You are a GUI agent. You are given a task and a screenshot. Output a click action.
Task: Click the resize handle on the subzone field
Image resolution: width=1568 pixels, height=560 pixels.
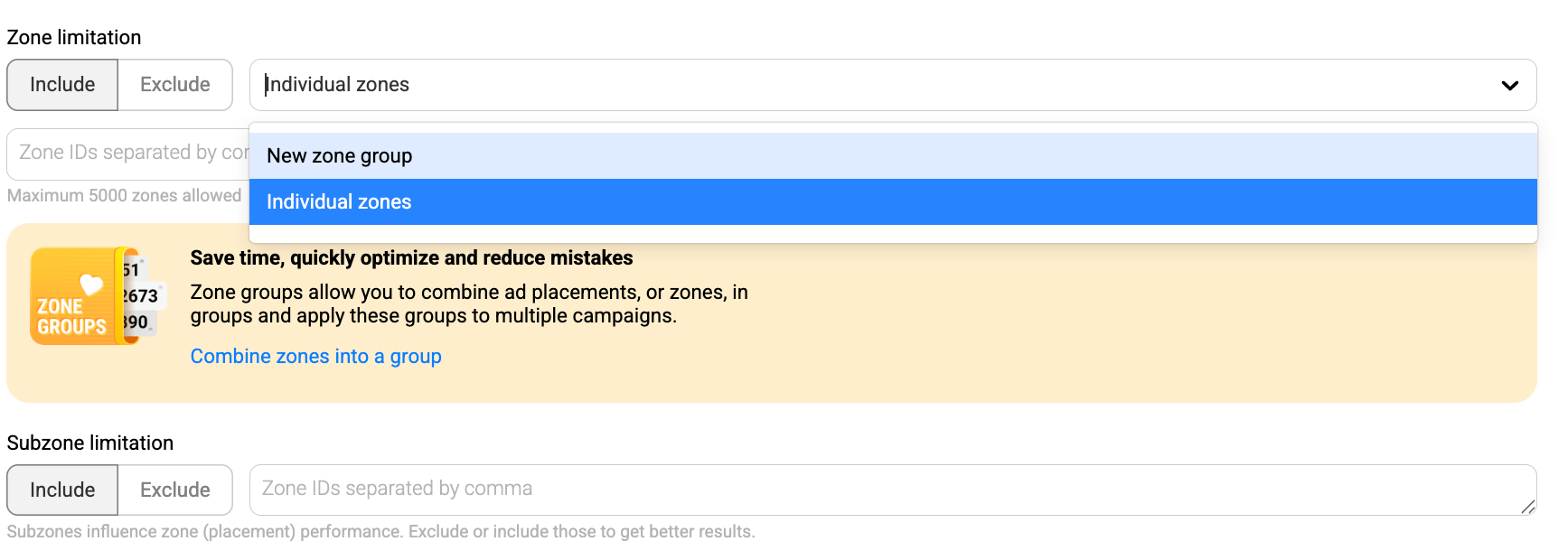tap(1531, 509)
